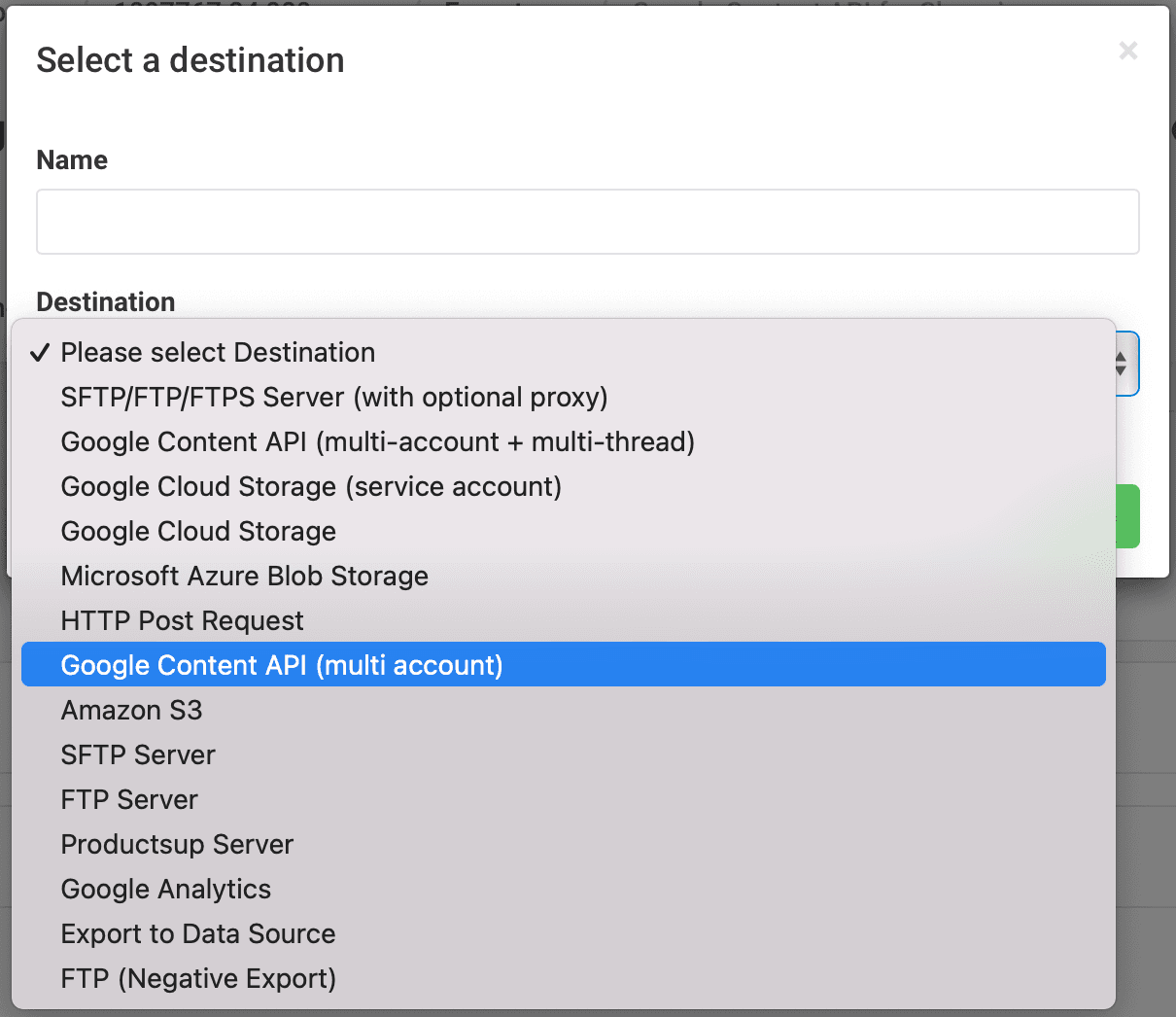The width and height of the screenshot is (1176, 1017).
Task: Choose SFTP/FTP/FTPS Server with optional proxy
Action: click(x=333, y=398)
